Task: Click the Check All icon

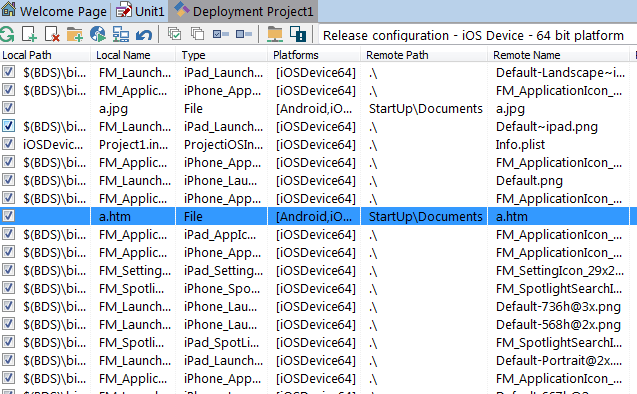Action: (x=175, y=34)
